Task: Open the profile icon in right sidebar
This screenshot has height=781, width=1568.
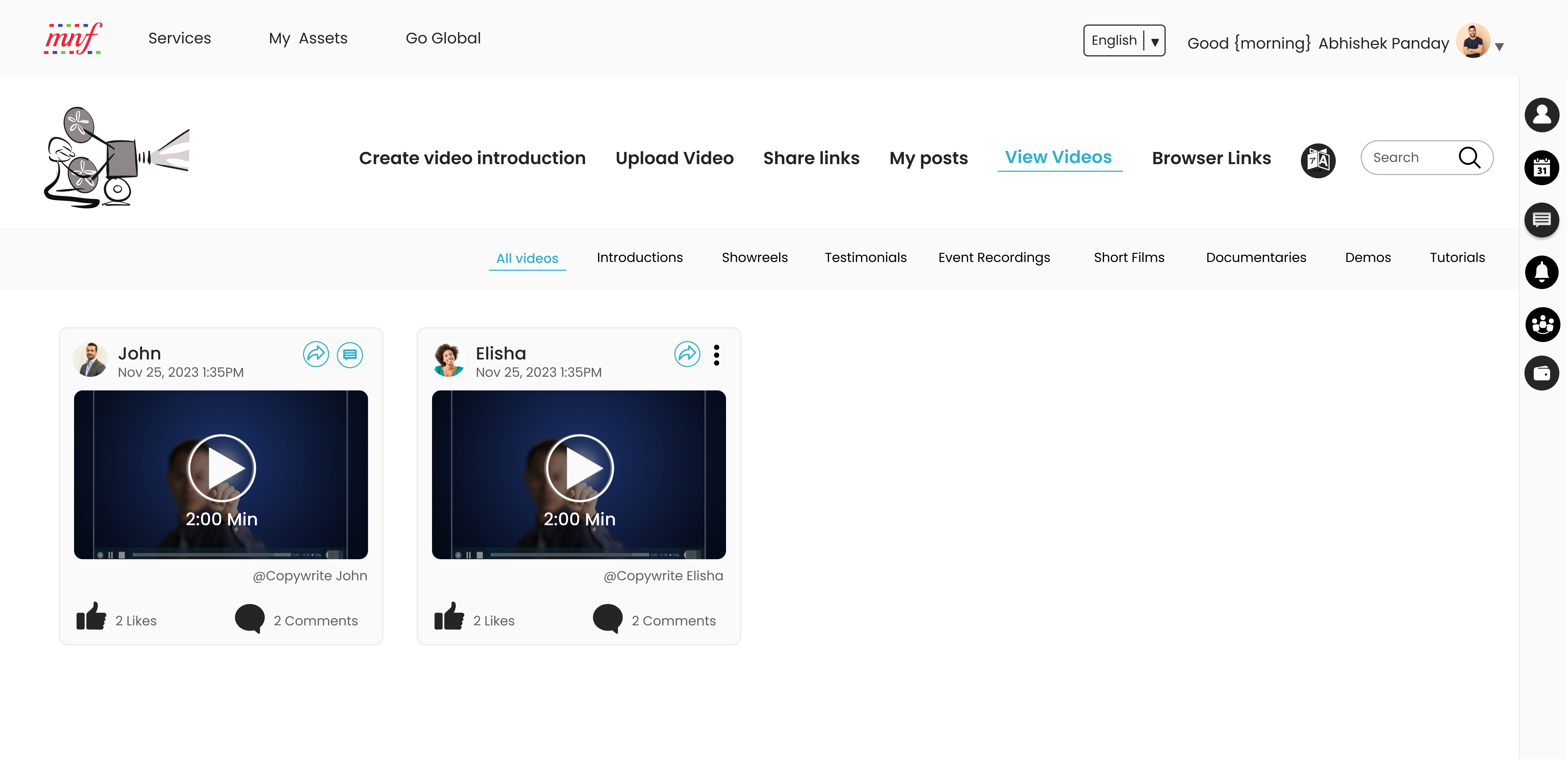Action: pos(1541,115)
